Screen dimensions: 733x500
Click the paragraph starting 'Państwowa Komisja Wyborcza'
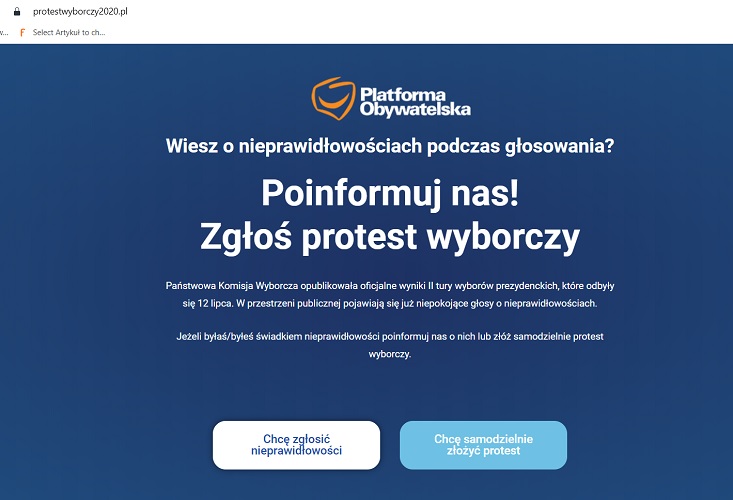click(x=390, y=294)
